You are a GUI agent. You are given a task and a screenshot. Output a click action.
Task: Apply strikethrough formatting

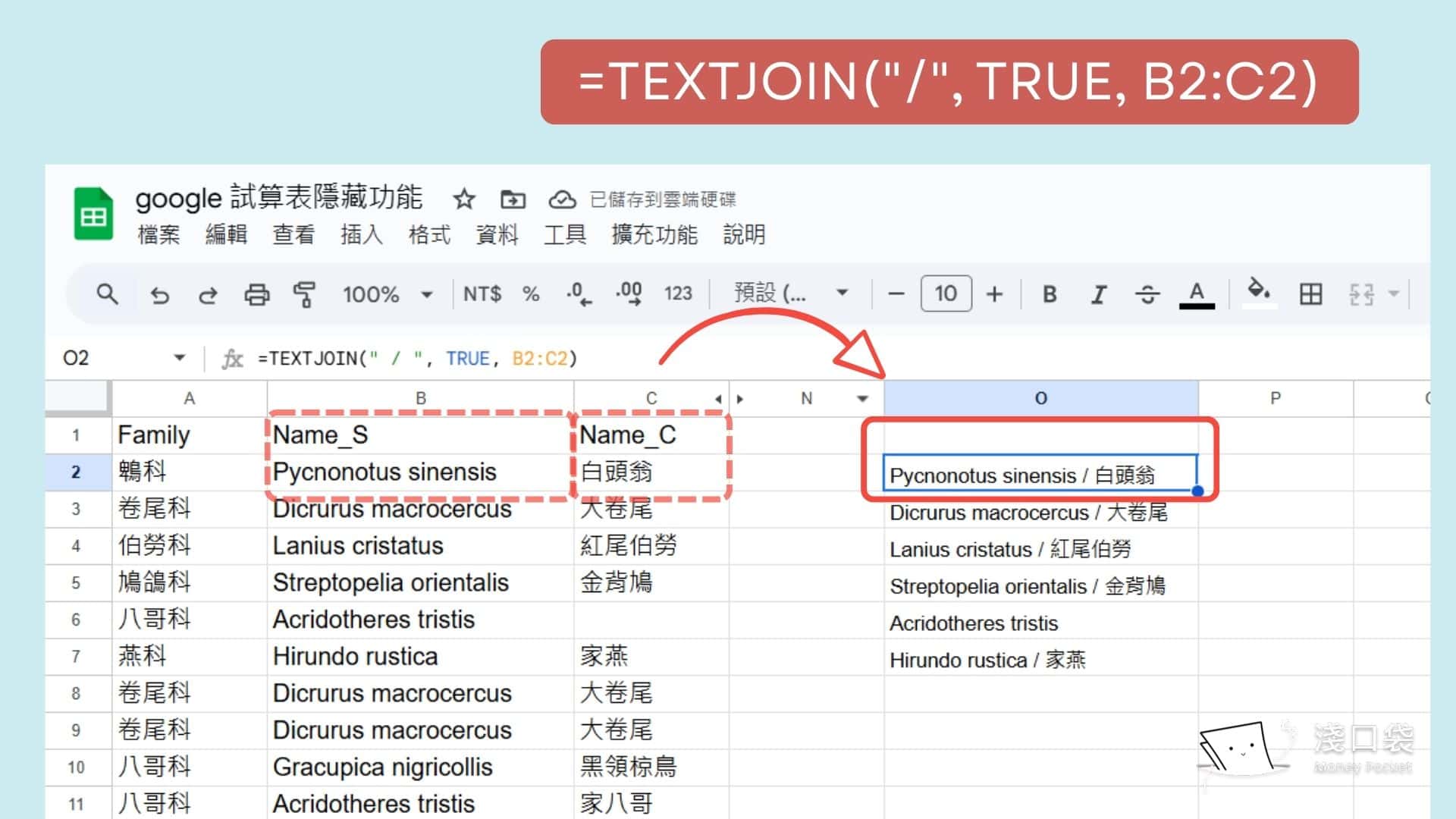tap(1147, 294)
